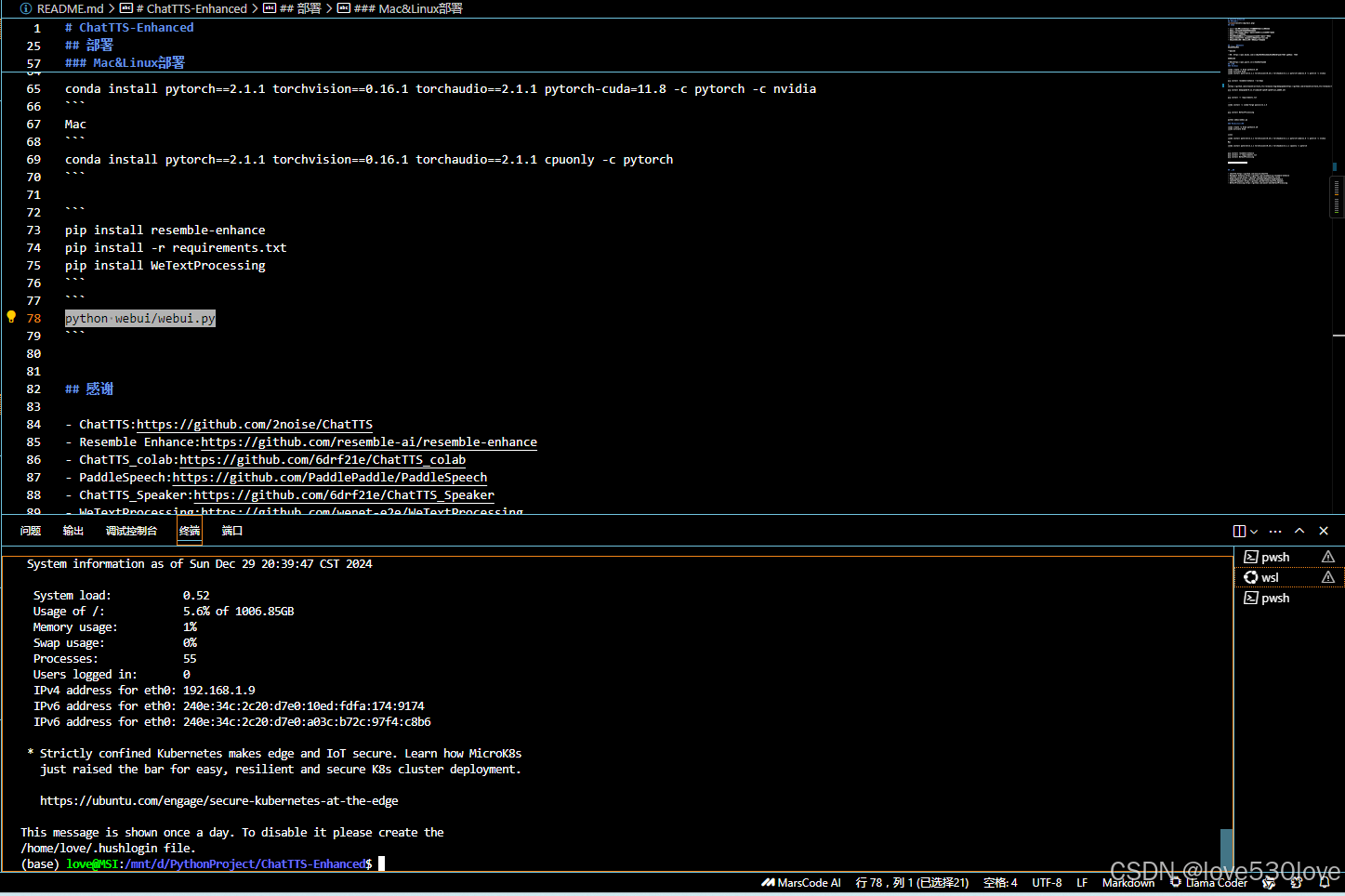Open the 端口 panel tab
The image size is (1345, 896).
[232, 531]
